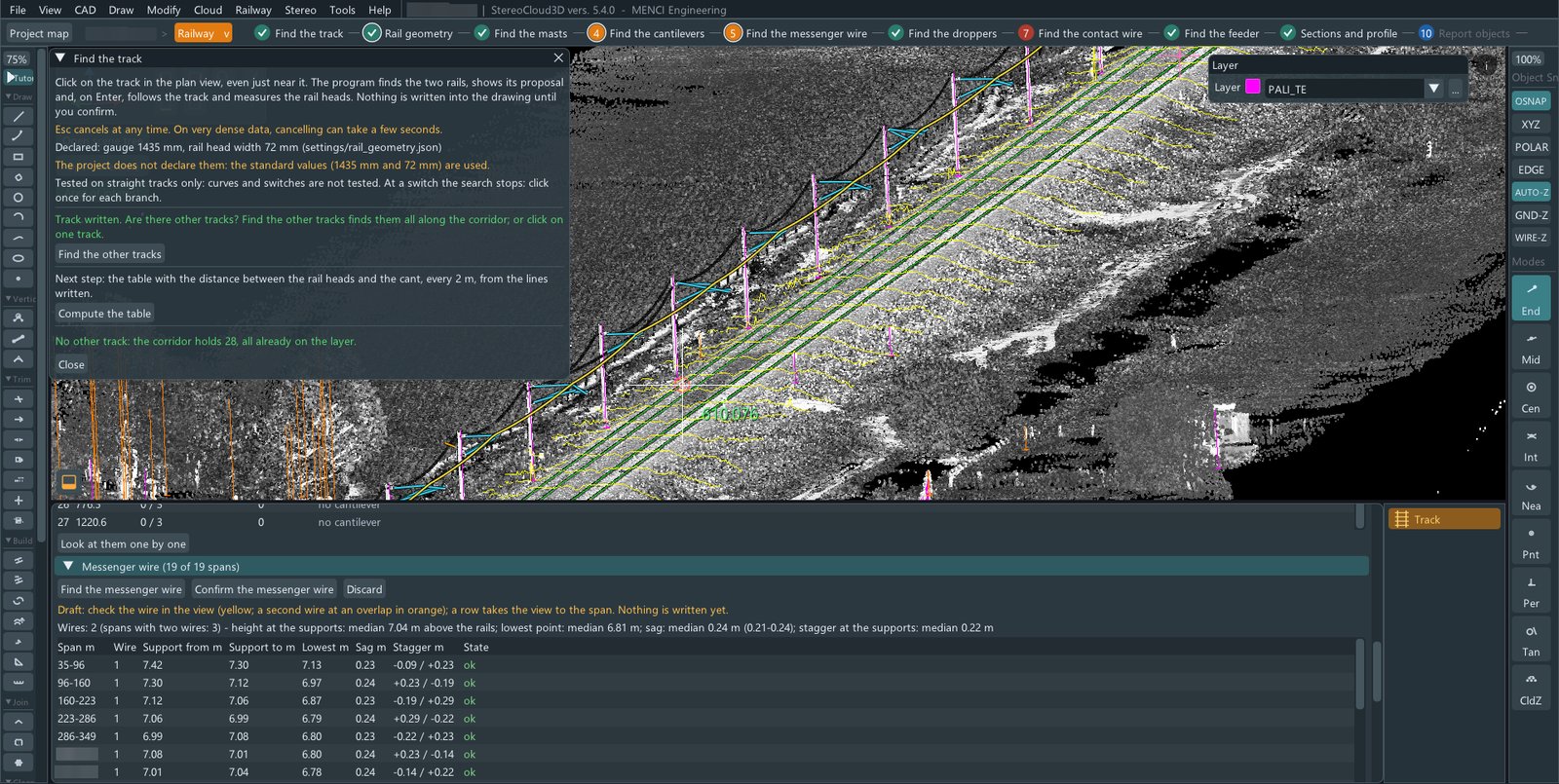Click the Compute the table button

click(104, 314)
